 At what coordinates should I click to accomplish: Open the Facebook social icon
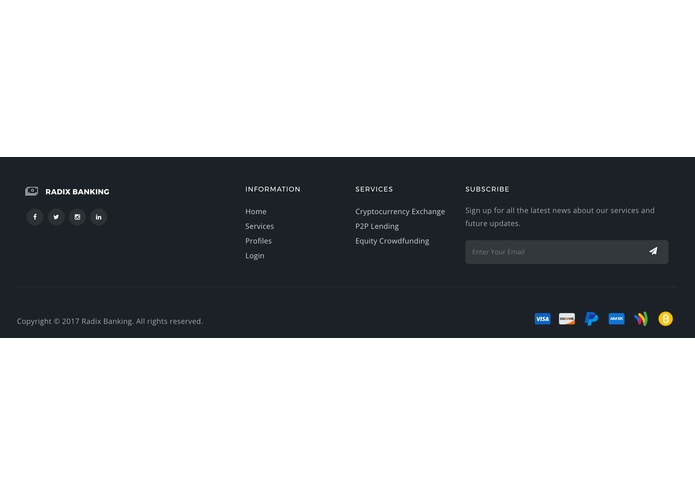tap(35, 217)
